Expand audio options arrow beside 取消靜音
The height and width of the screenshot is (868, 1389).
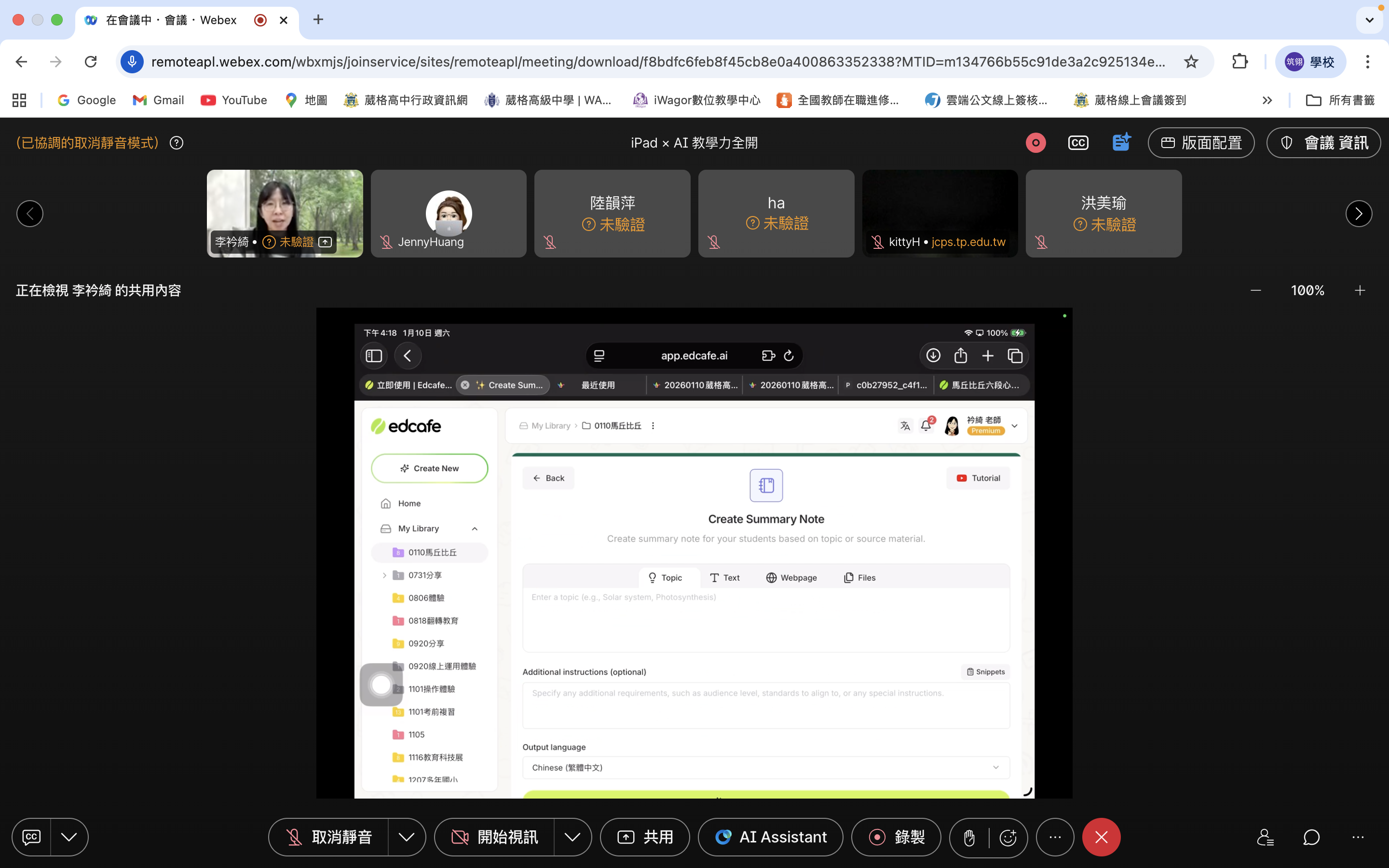pos(407,838)
